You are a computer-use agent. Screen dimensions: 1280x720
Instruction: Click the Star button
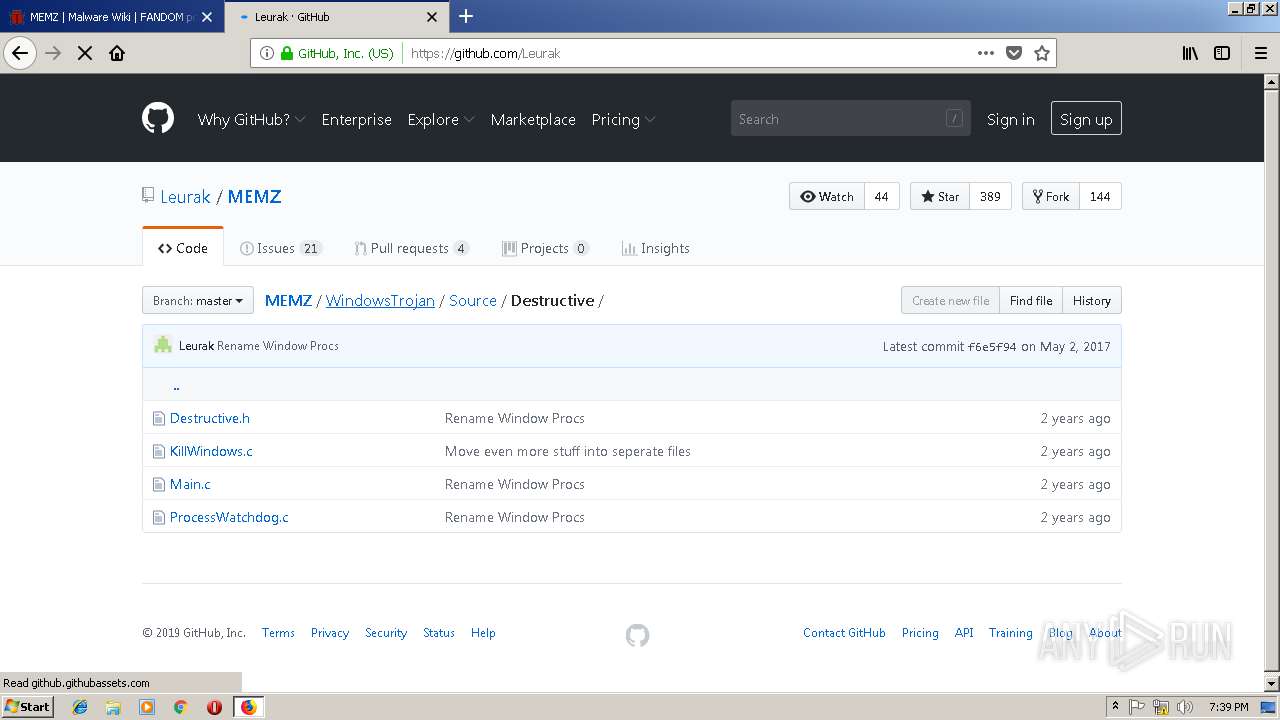(940, 196)
